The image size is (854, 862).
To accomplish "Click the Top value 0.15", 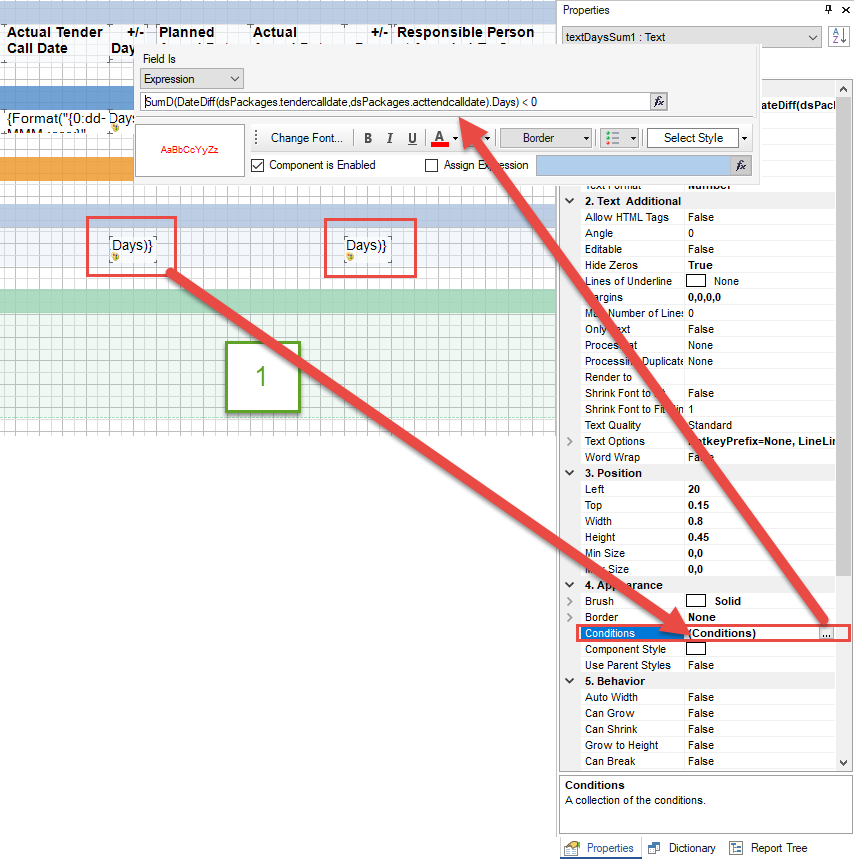I will [698, 505].
